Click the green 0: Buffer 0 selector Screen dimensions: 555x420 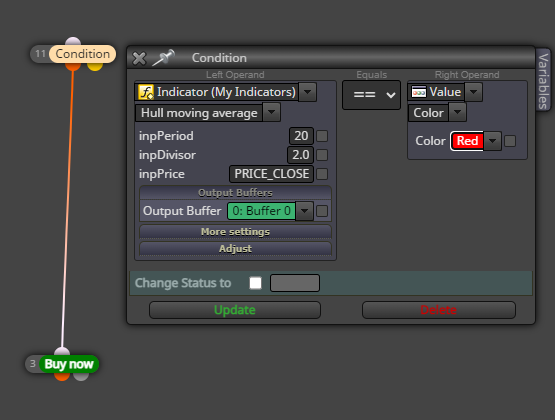261,211
